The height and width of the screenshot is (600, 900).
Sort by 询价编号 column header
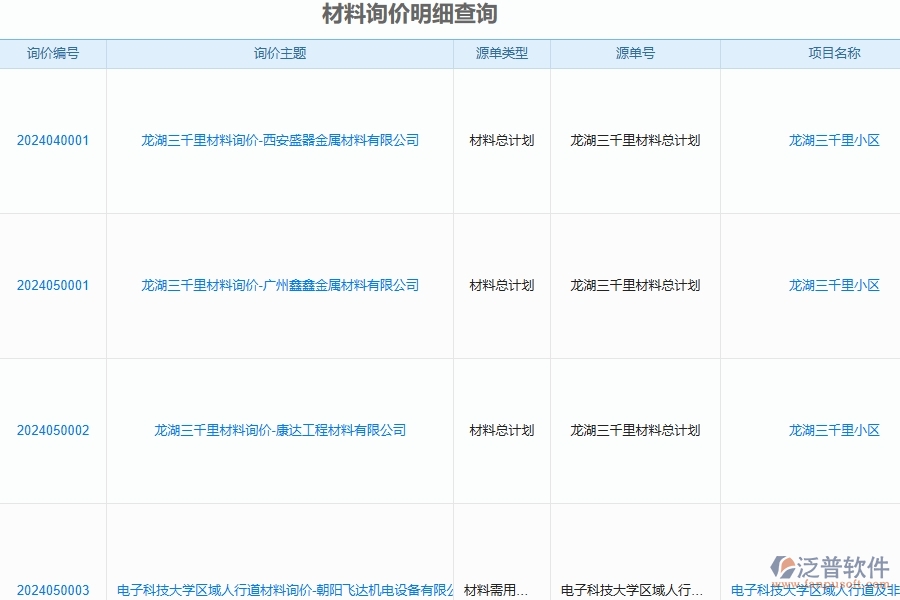click(53, 54)
